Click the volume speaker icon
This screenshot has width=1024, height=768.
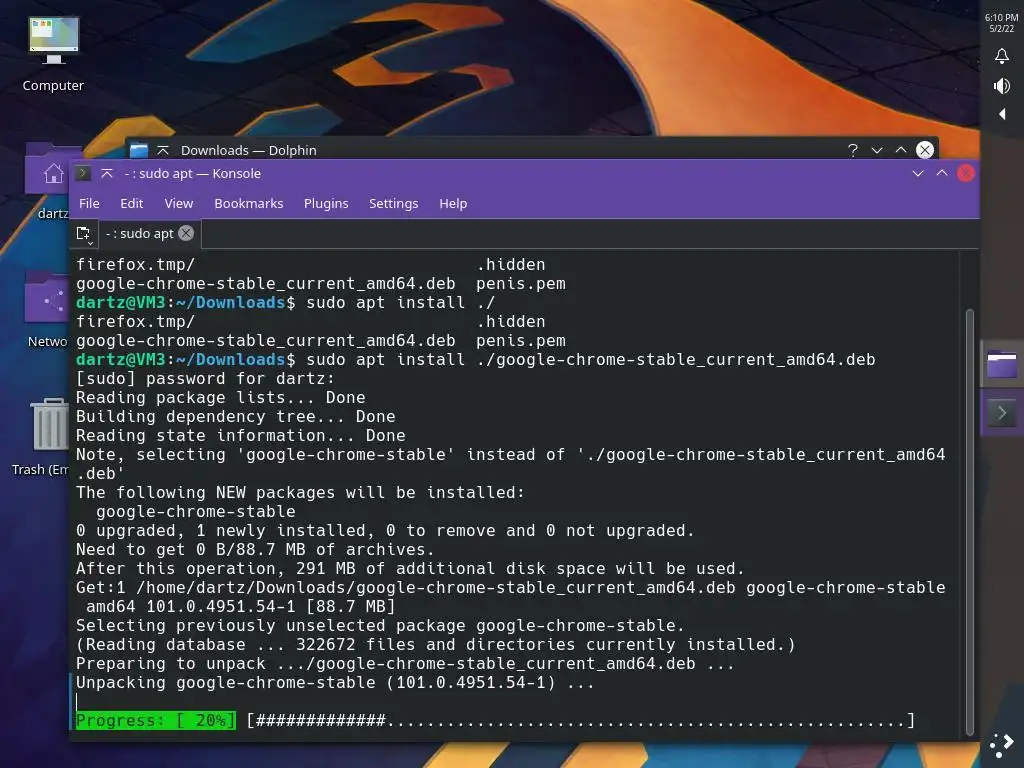click(x=1002, y=86)
